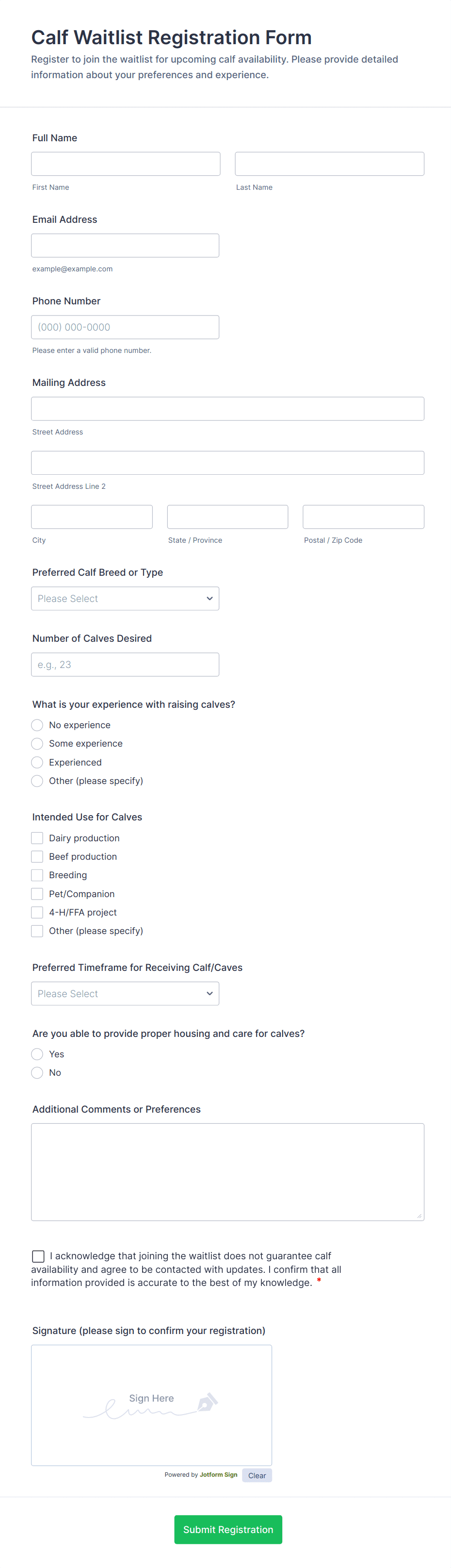Enable the waitlist acknowledgment checkbox
Screen dimensions: 451x1568
click(38, 1256)
